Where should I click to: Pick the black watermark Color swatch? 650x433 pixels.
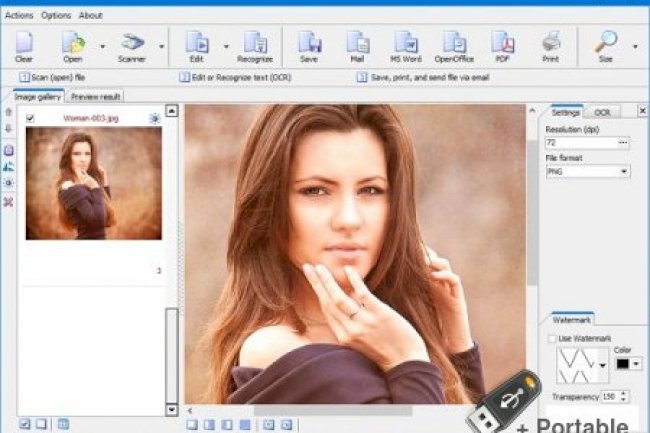click(621, 364)
